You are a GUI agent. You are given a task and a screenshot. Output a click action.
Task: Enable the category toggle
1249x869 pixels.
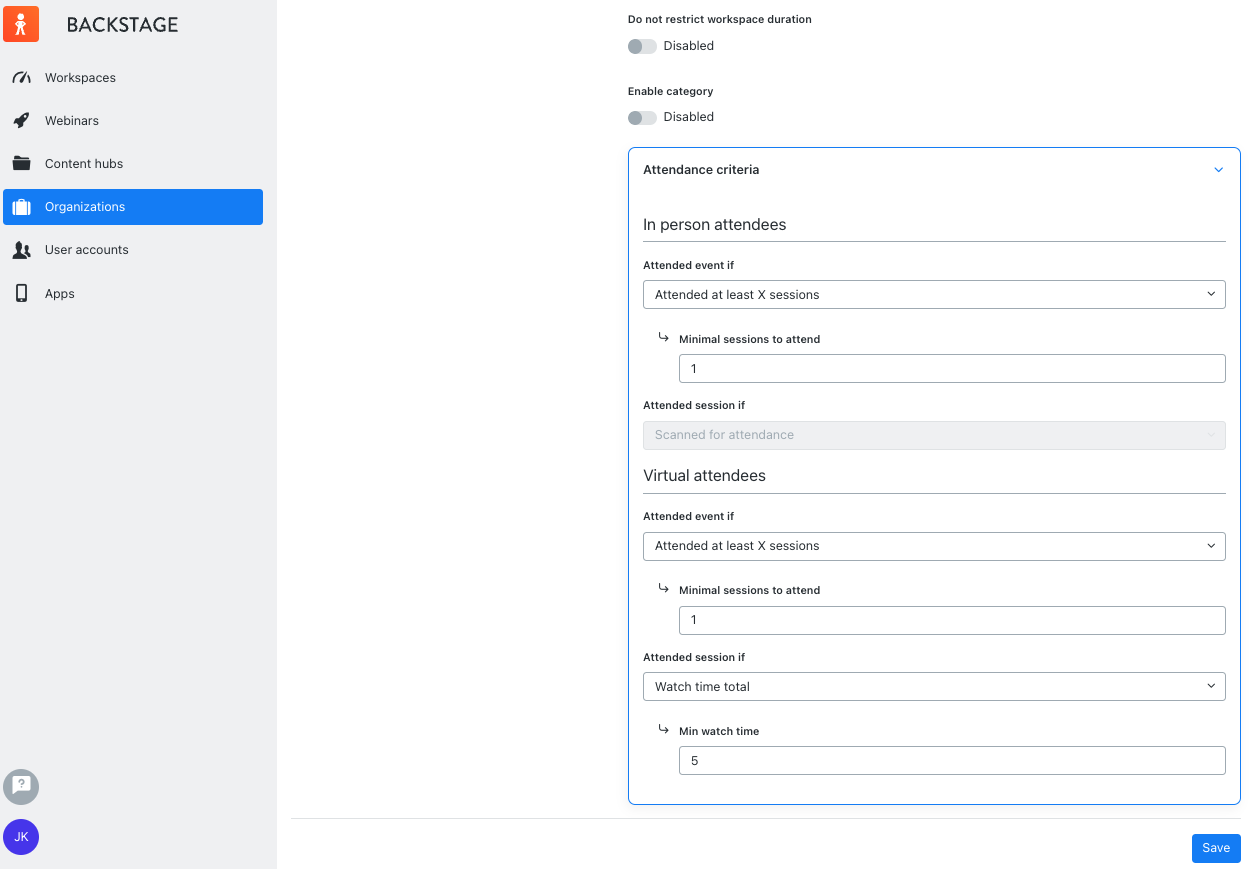click(x=642, y=117)
